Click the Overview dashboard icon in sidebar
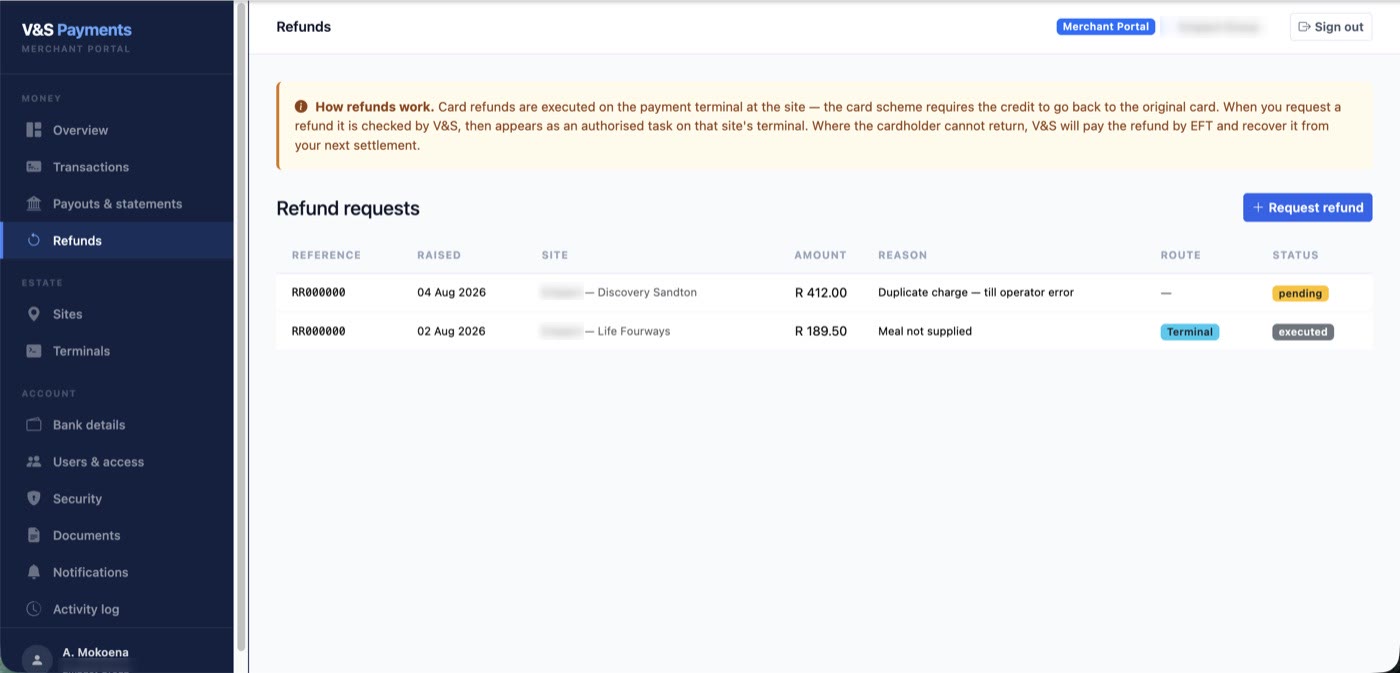The width and height of the screenshot is (1400, 673). (34, 130)
